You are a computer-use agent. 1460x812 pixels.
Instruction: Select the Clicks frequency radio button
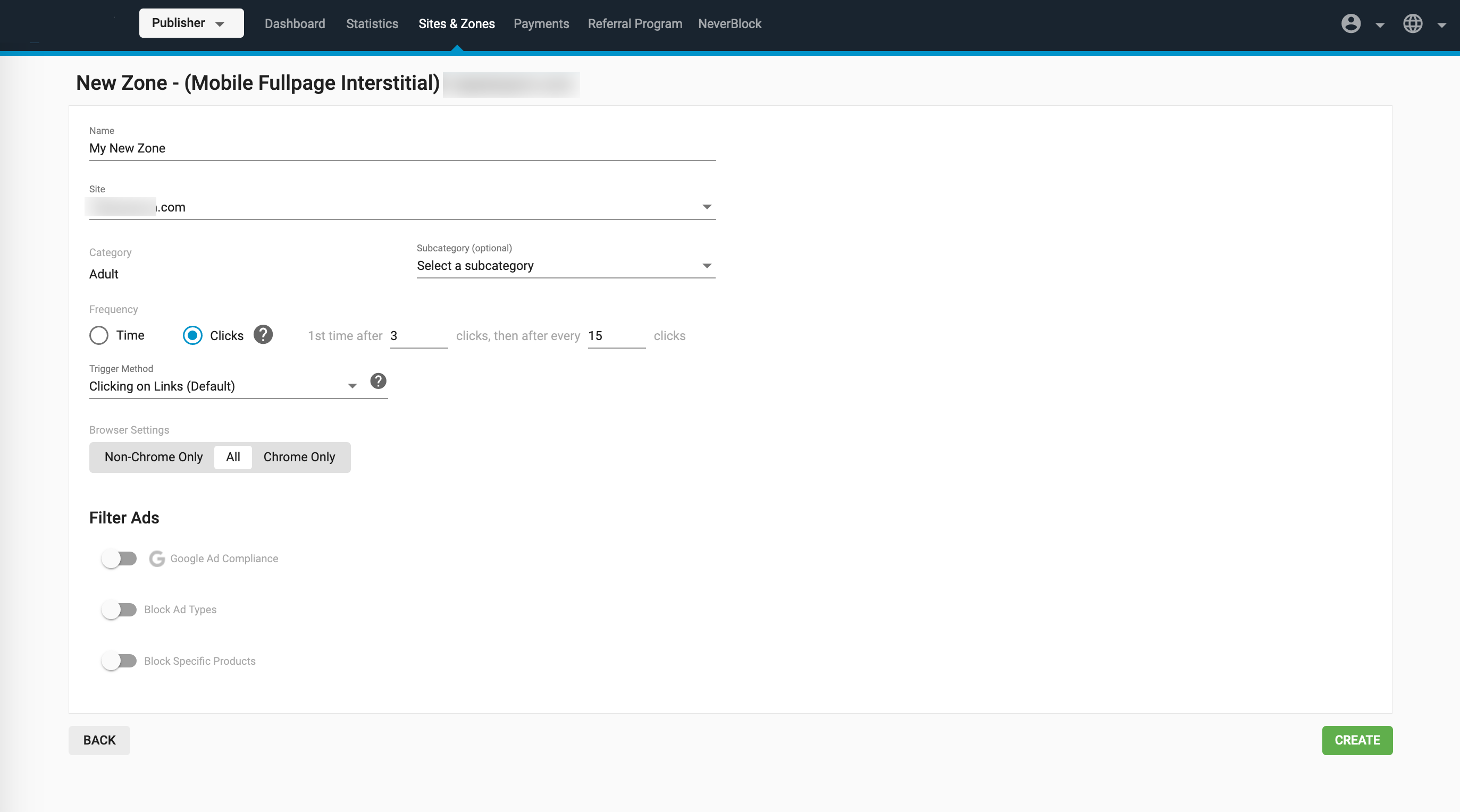[x=192, y=335]
